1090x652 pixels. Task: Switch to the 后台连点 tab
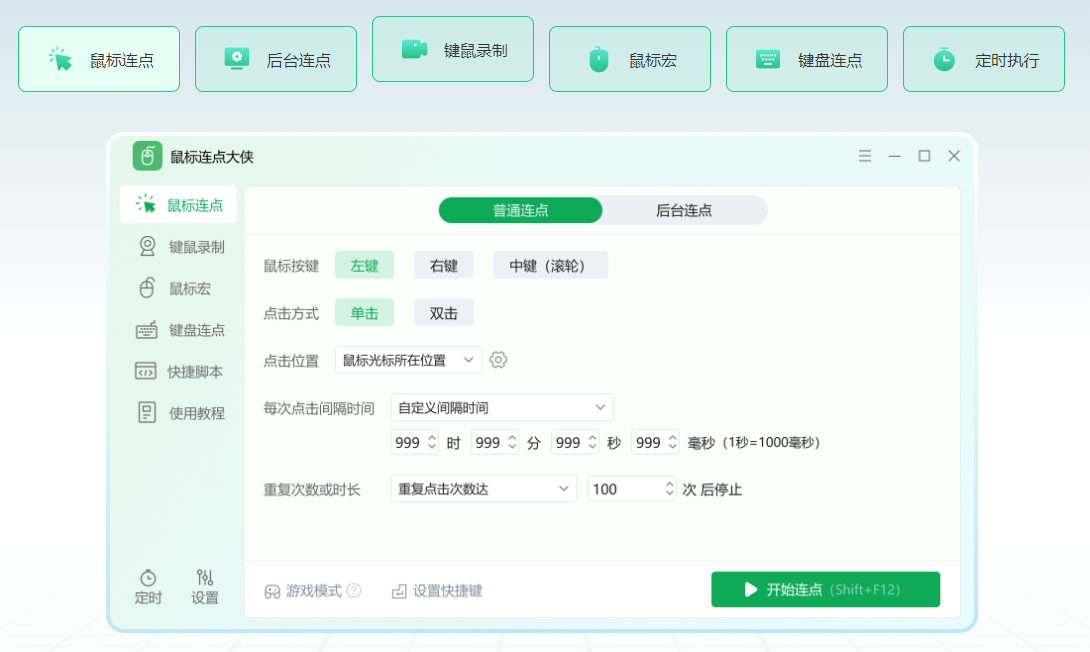[684, 210]
